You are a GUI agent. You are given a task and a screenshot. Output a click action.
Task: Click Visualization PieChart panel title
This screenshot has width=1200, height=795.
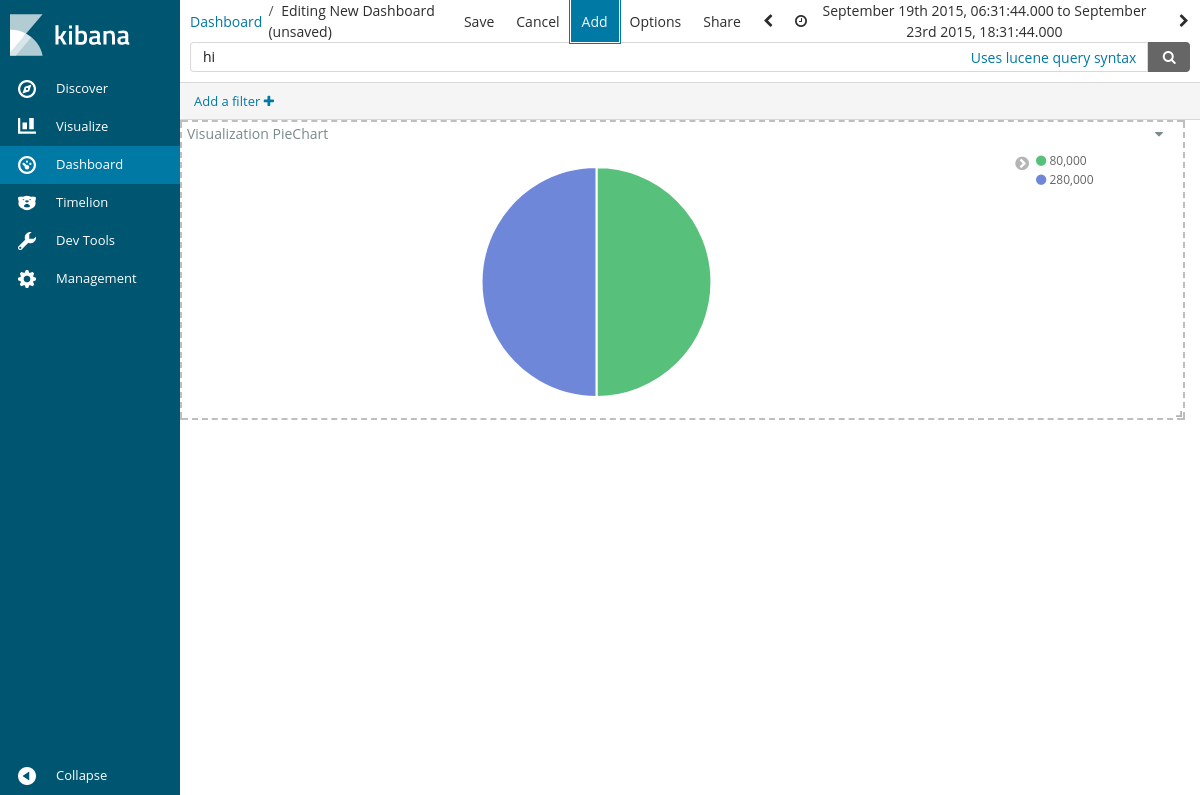(258, 134)
